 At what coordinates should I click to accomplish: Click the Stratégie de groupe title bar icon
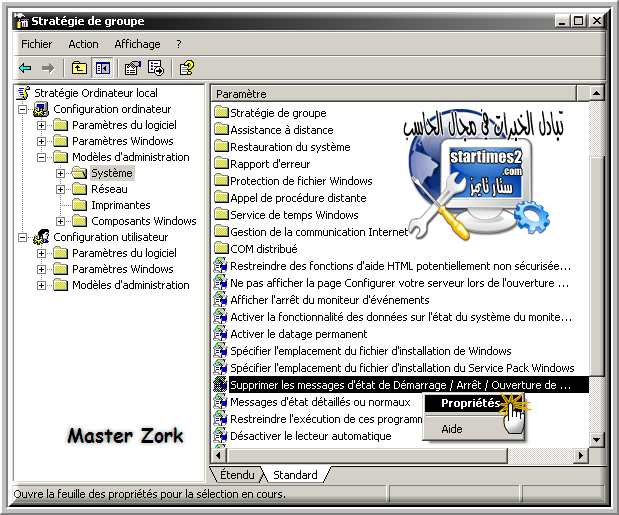21,21
